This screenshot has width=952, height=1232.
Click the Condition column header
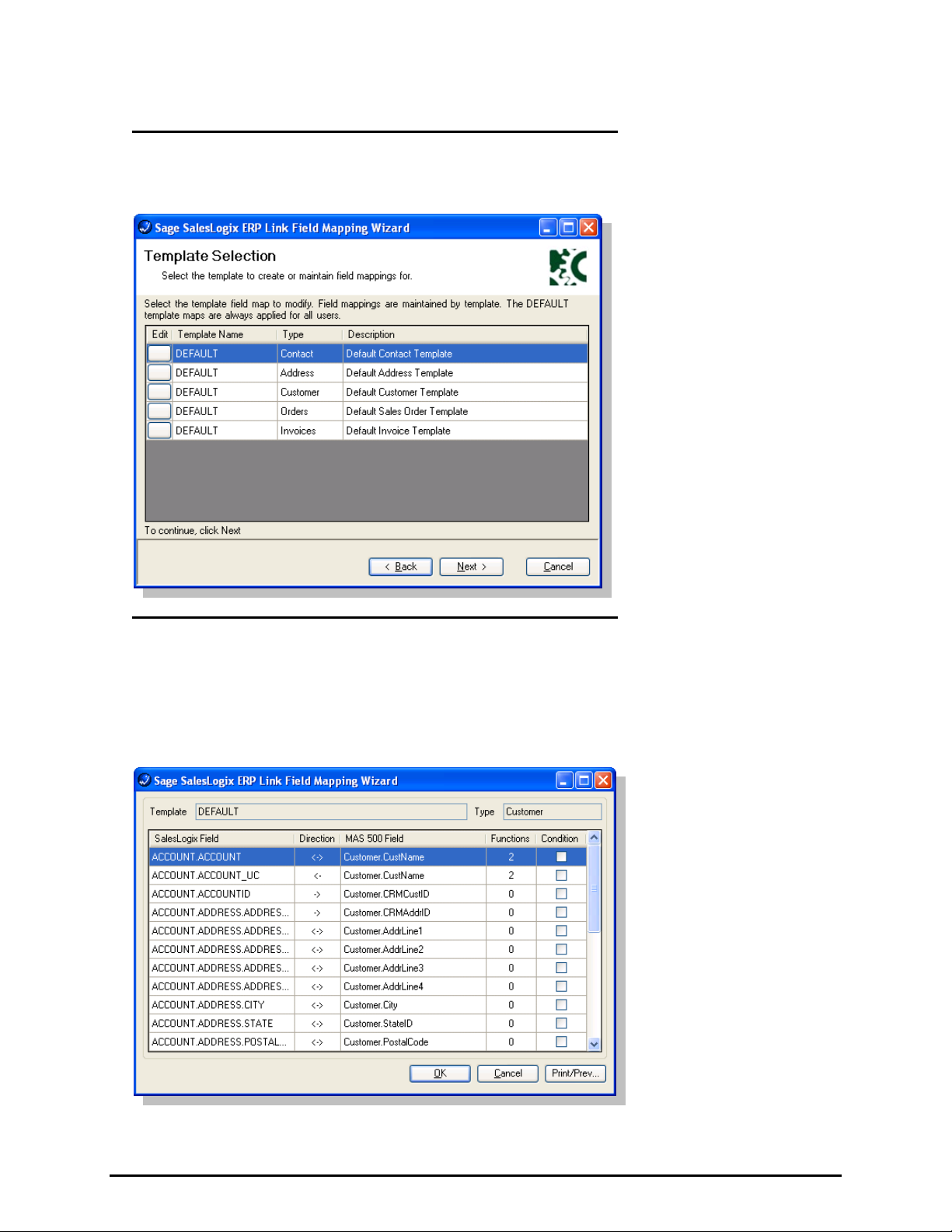click(560, 839)
